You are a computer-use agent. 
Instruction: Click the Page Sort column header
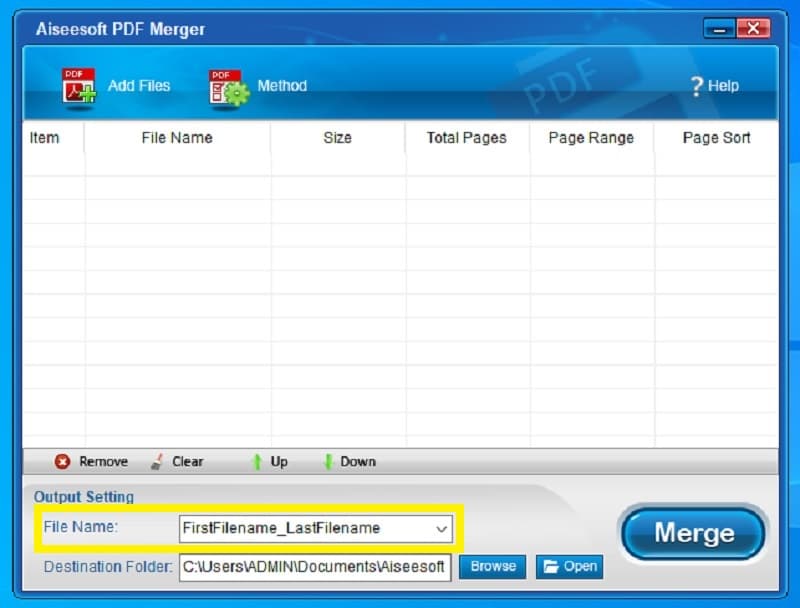pos(716,138)
